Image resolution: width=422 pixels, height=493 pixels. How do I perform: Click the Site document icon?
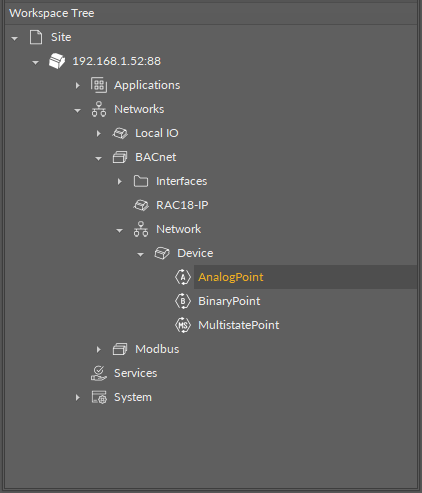[x=36, y=37]
